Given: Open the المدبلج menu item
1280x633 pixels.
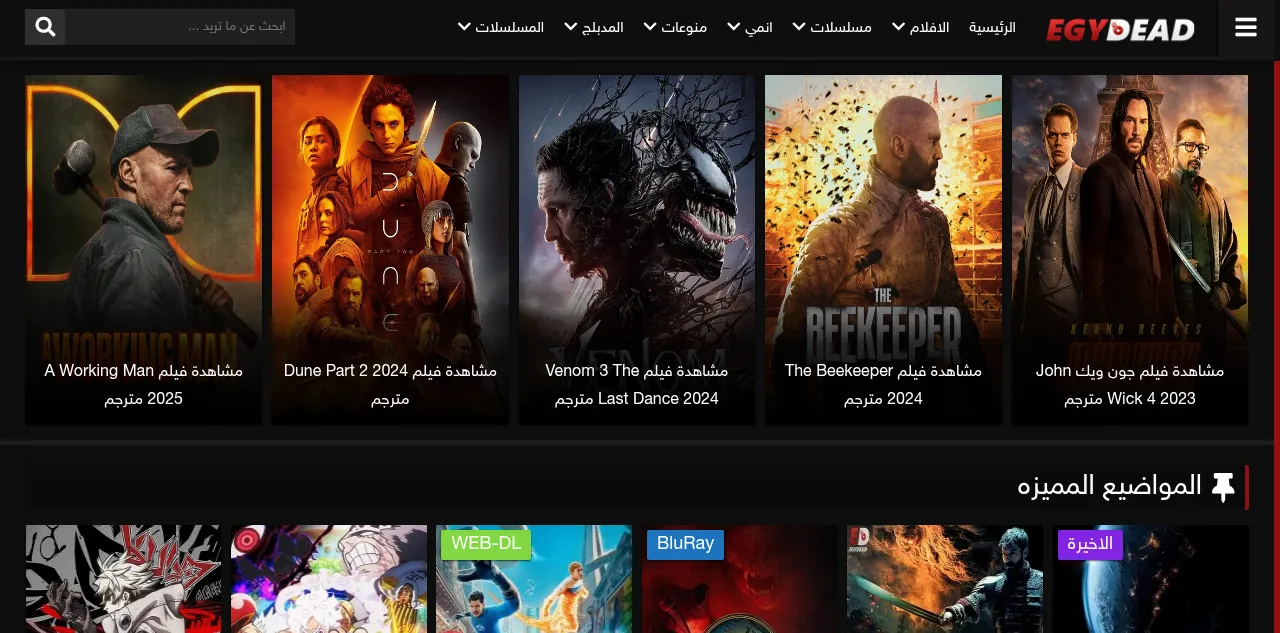Looking at the screenshot, I should [x=603, y=27].
